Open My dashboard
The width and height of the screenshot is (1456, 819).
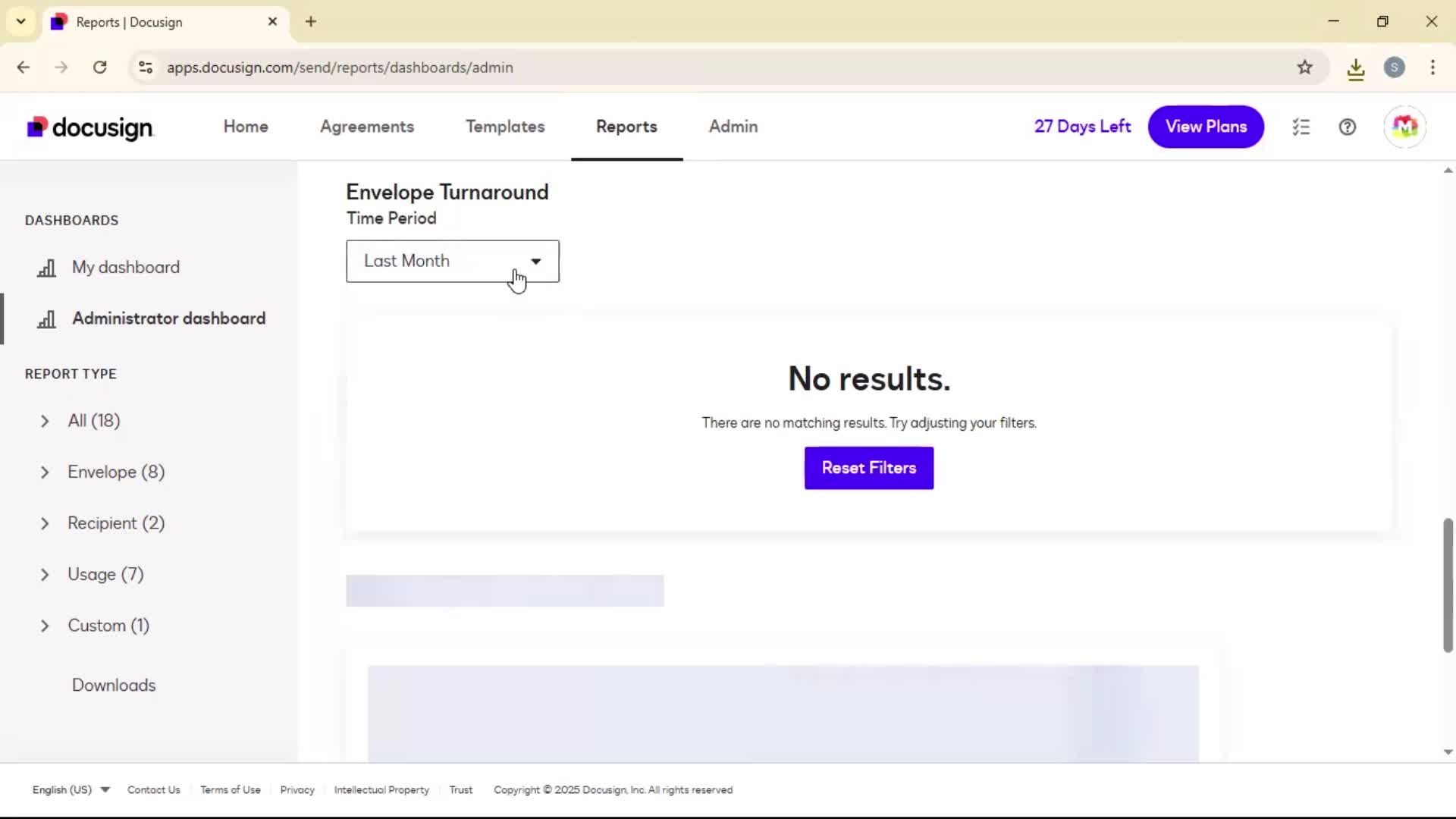click(x=126, y=268)
